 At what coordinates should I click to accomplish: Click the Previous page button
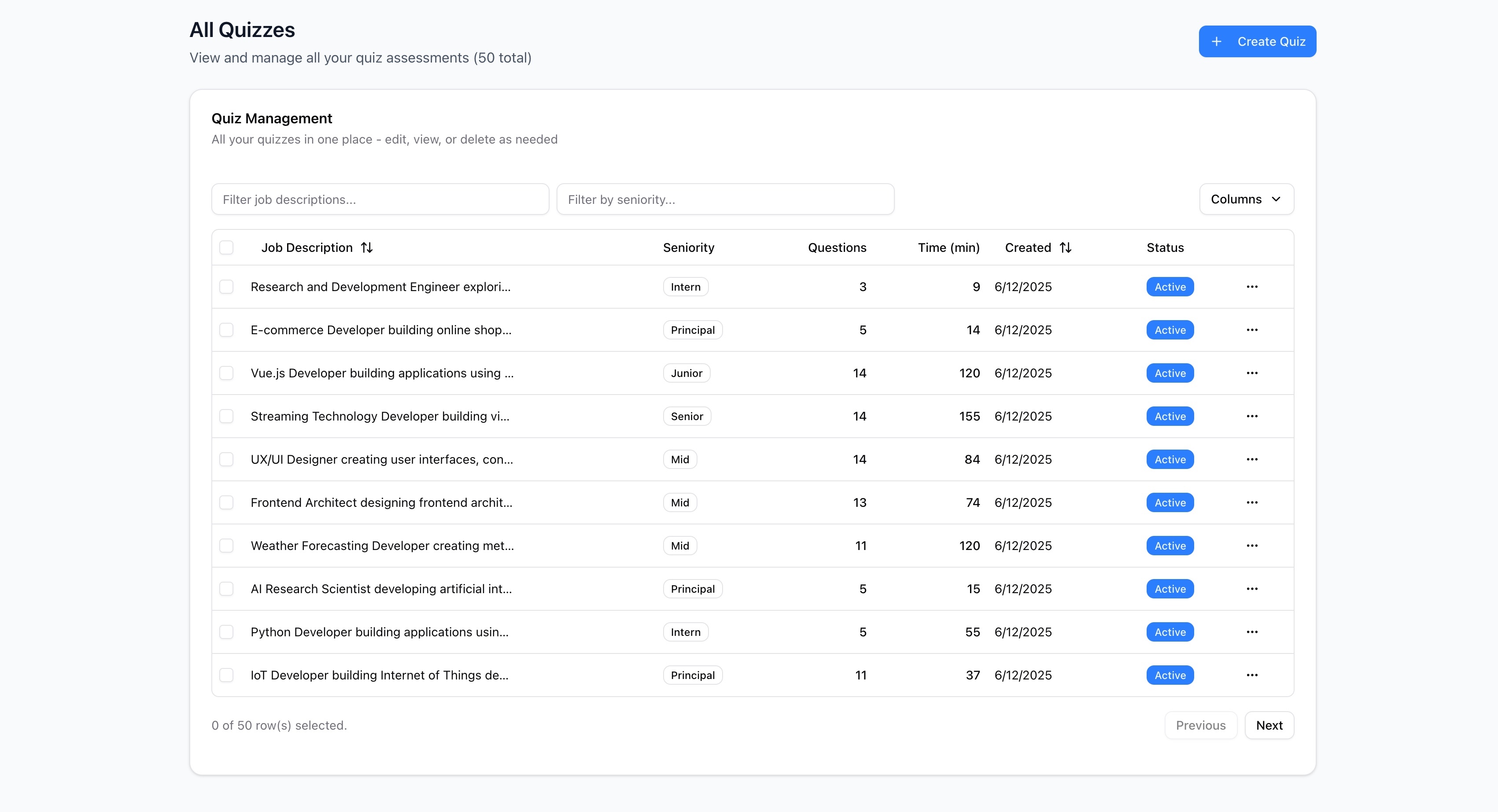coord(1200,725)
